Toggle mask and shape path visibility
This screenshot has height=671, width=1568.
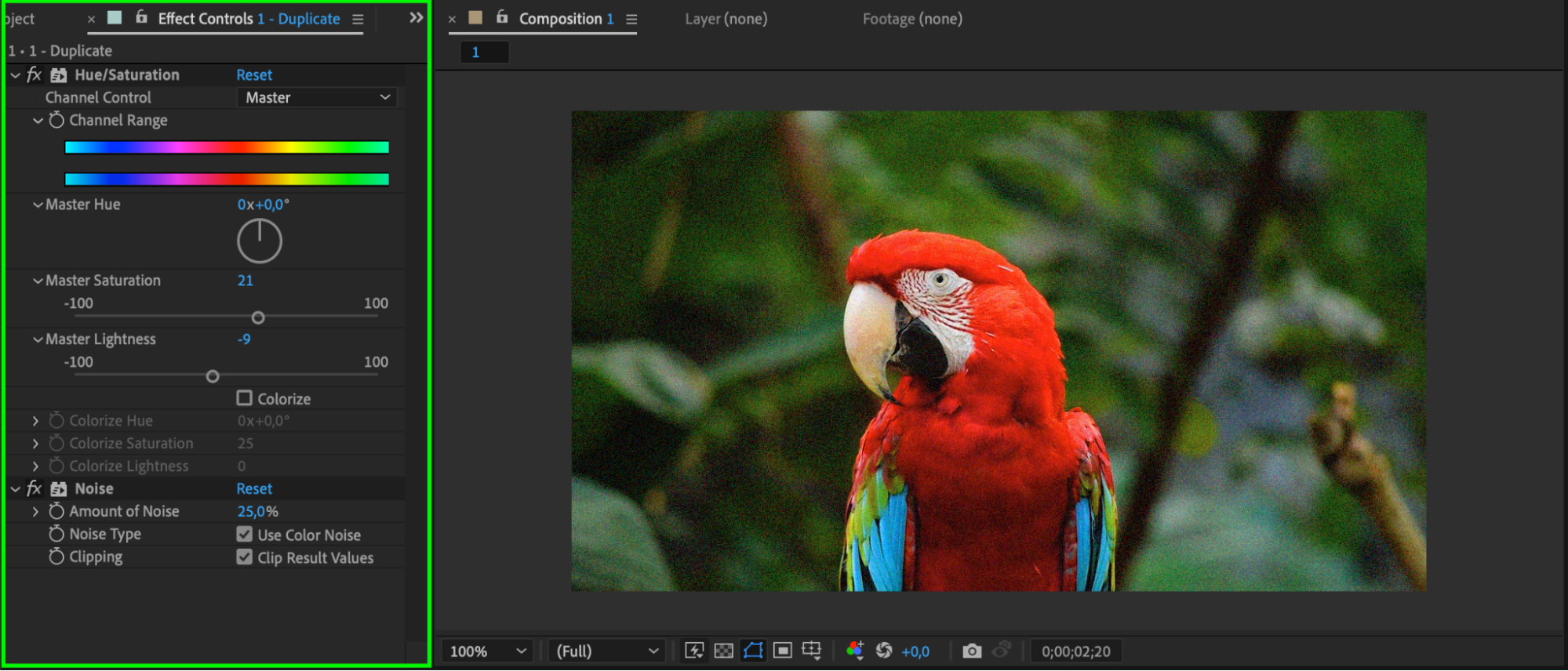coord(753,651)
